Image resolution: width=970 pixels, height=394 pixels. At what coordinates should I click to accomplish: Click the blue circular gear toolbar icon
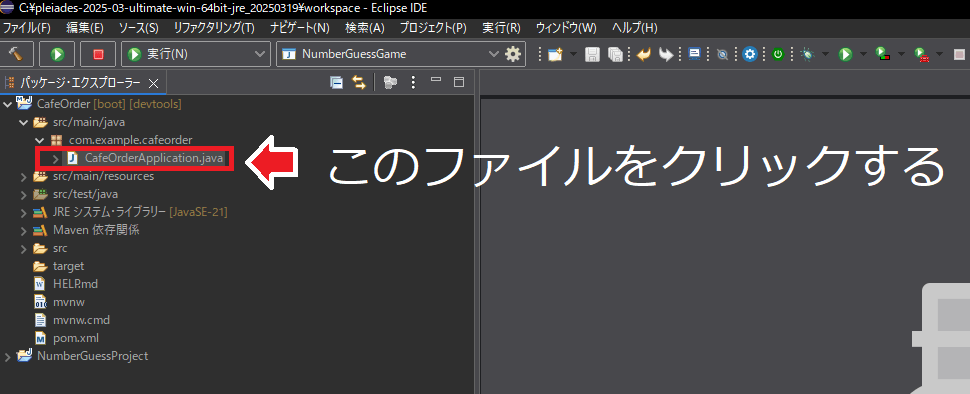(x=750, y=54)
